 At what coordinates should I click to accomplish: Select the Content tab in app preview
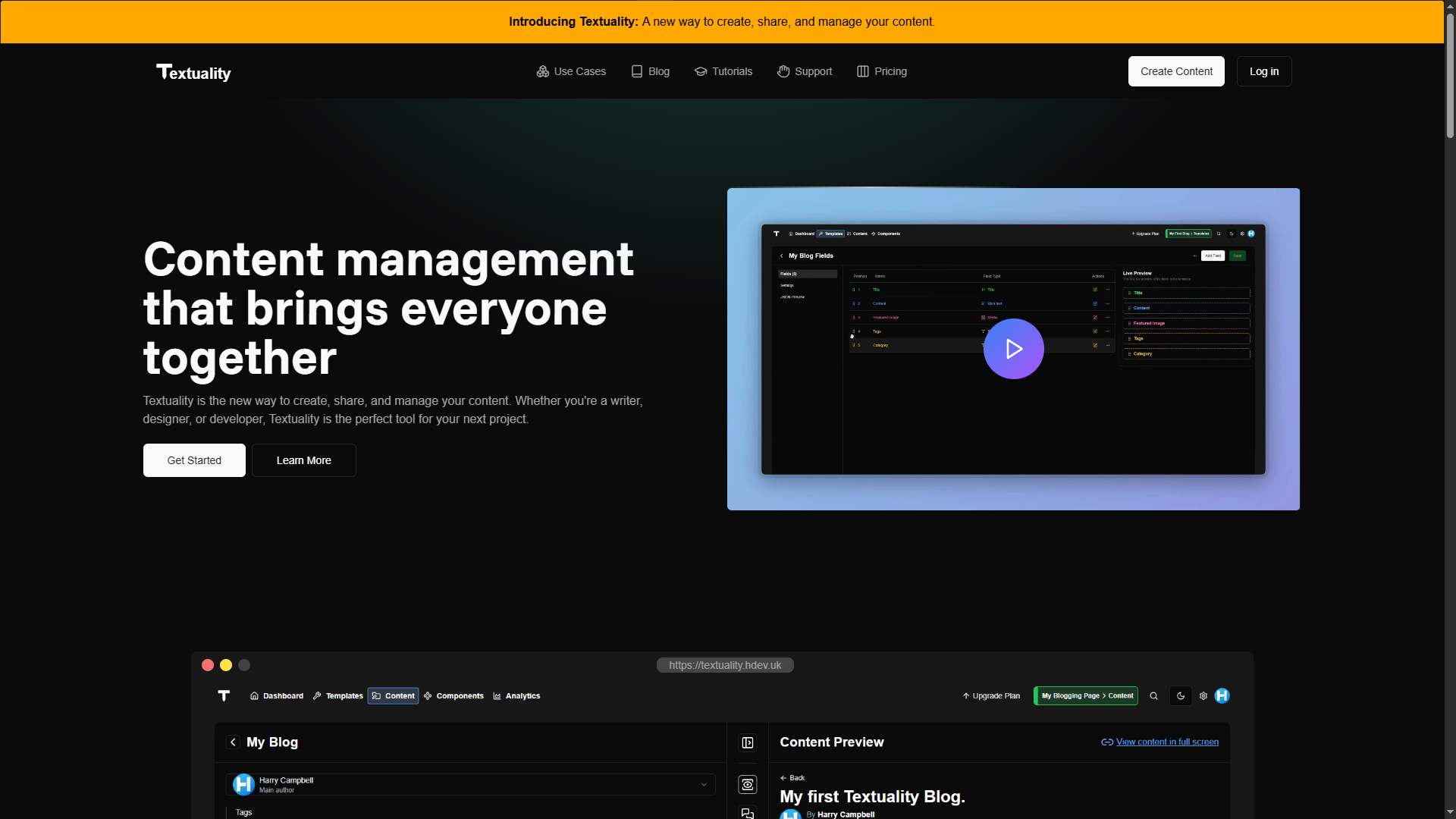(393, 695)
